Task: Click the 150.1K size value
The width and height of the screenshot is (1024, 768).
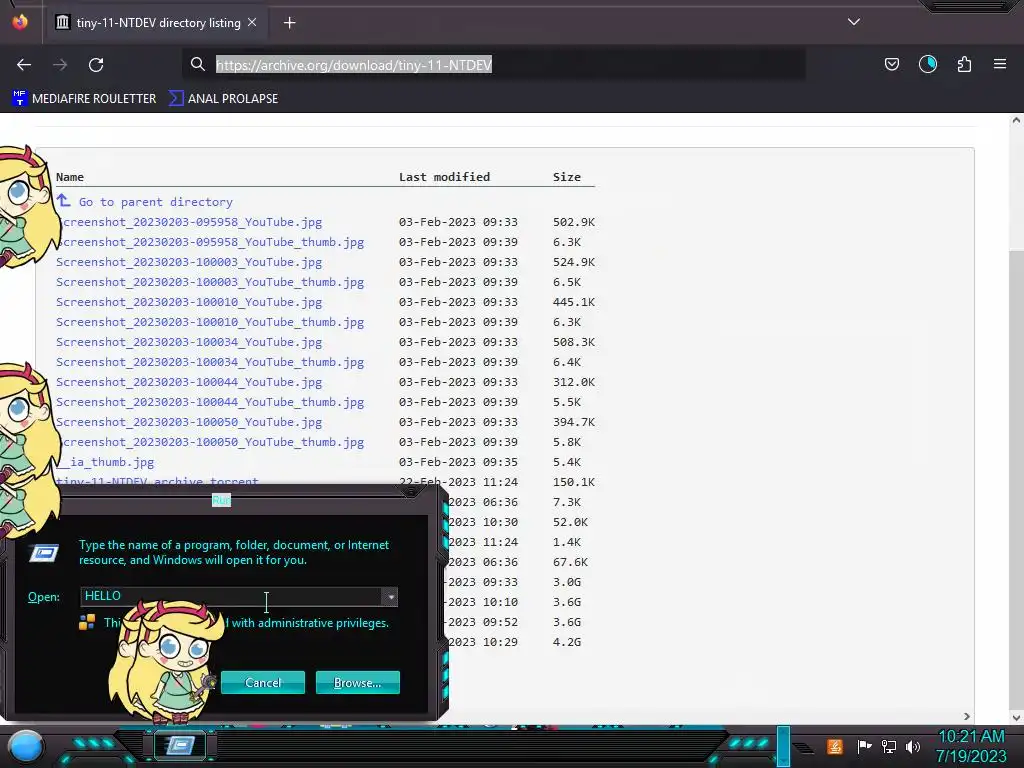Action: [573, 482]
